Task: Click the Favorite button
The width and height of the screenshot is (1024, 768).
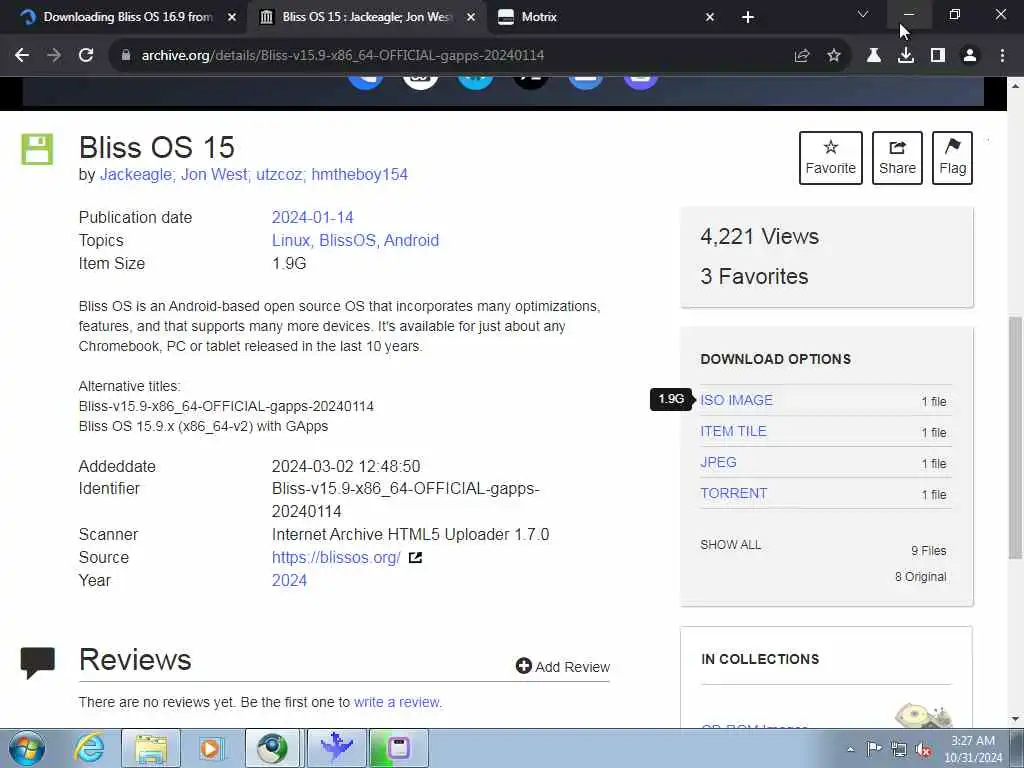Action: coord(831,158)
